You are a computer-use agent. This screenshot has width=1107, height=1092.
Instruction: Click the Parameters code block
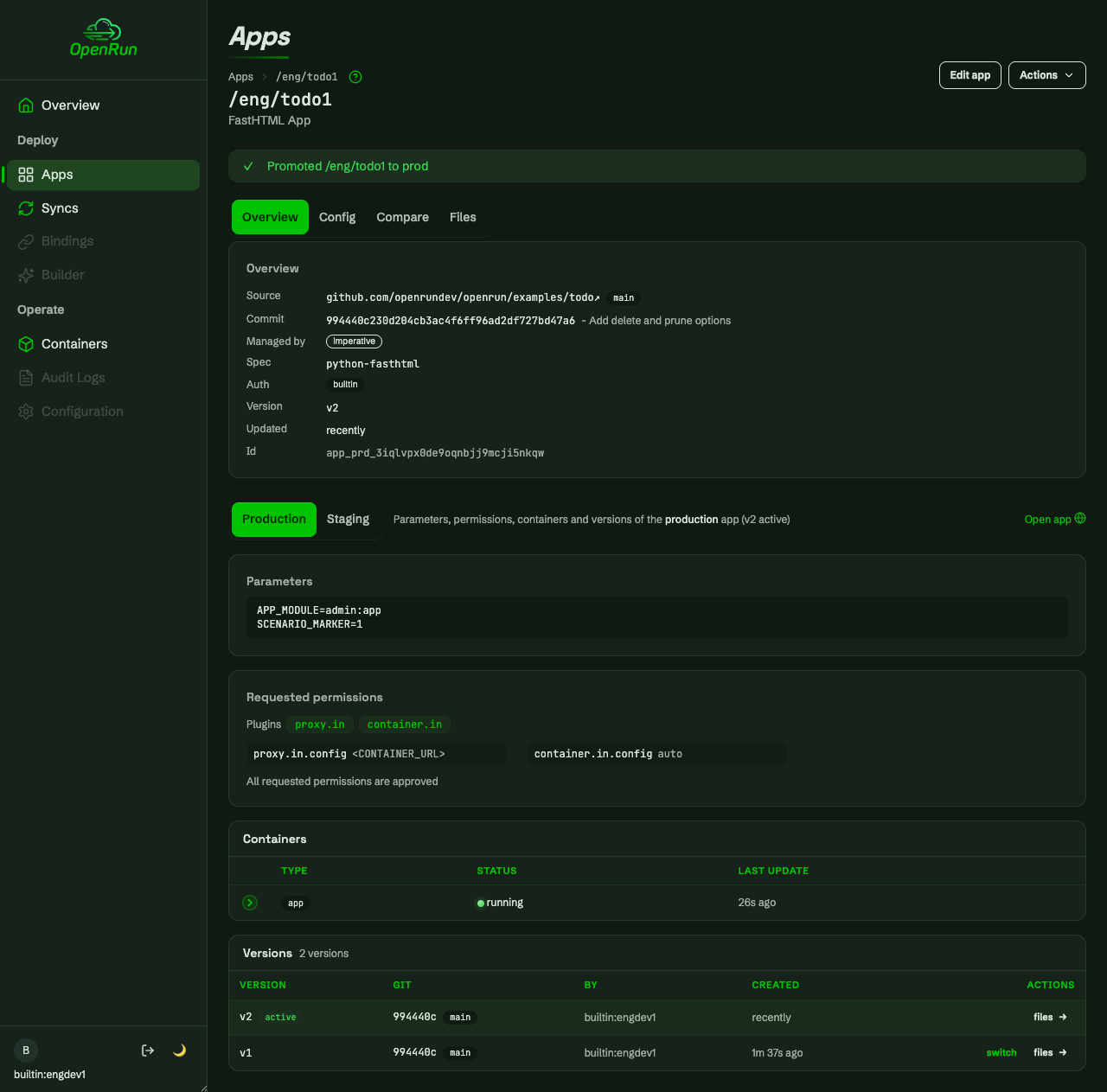[657, 617]
